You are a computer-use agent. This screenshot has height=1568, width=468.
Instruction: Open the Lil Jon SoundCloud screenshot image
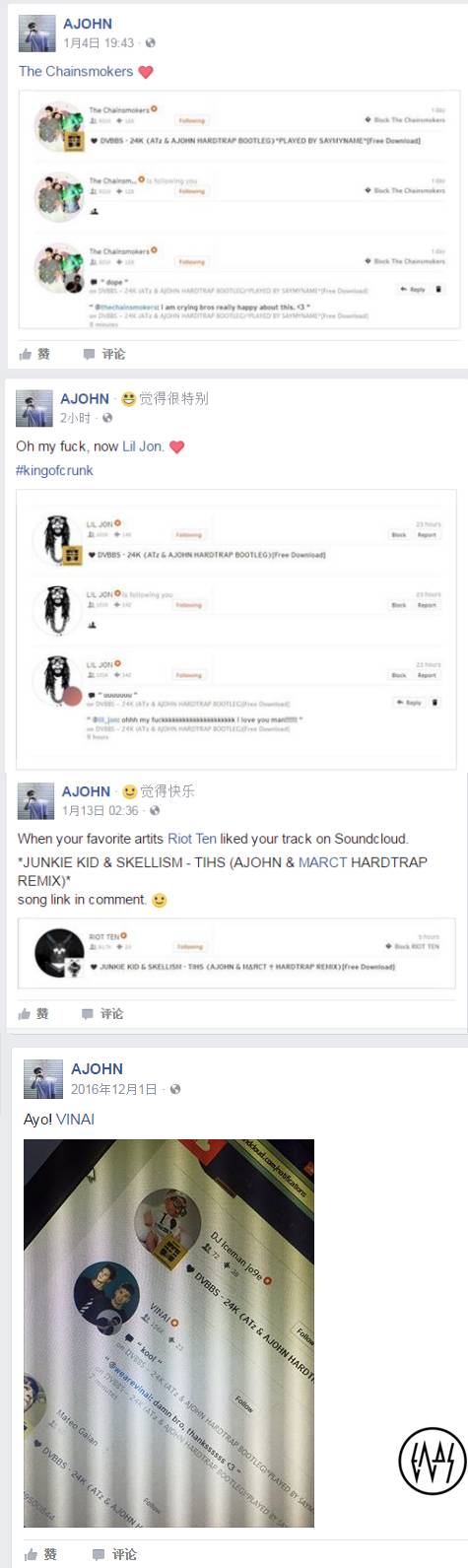pyautogui.click(x=236, y=629)
